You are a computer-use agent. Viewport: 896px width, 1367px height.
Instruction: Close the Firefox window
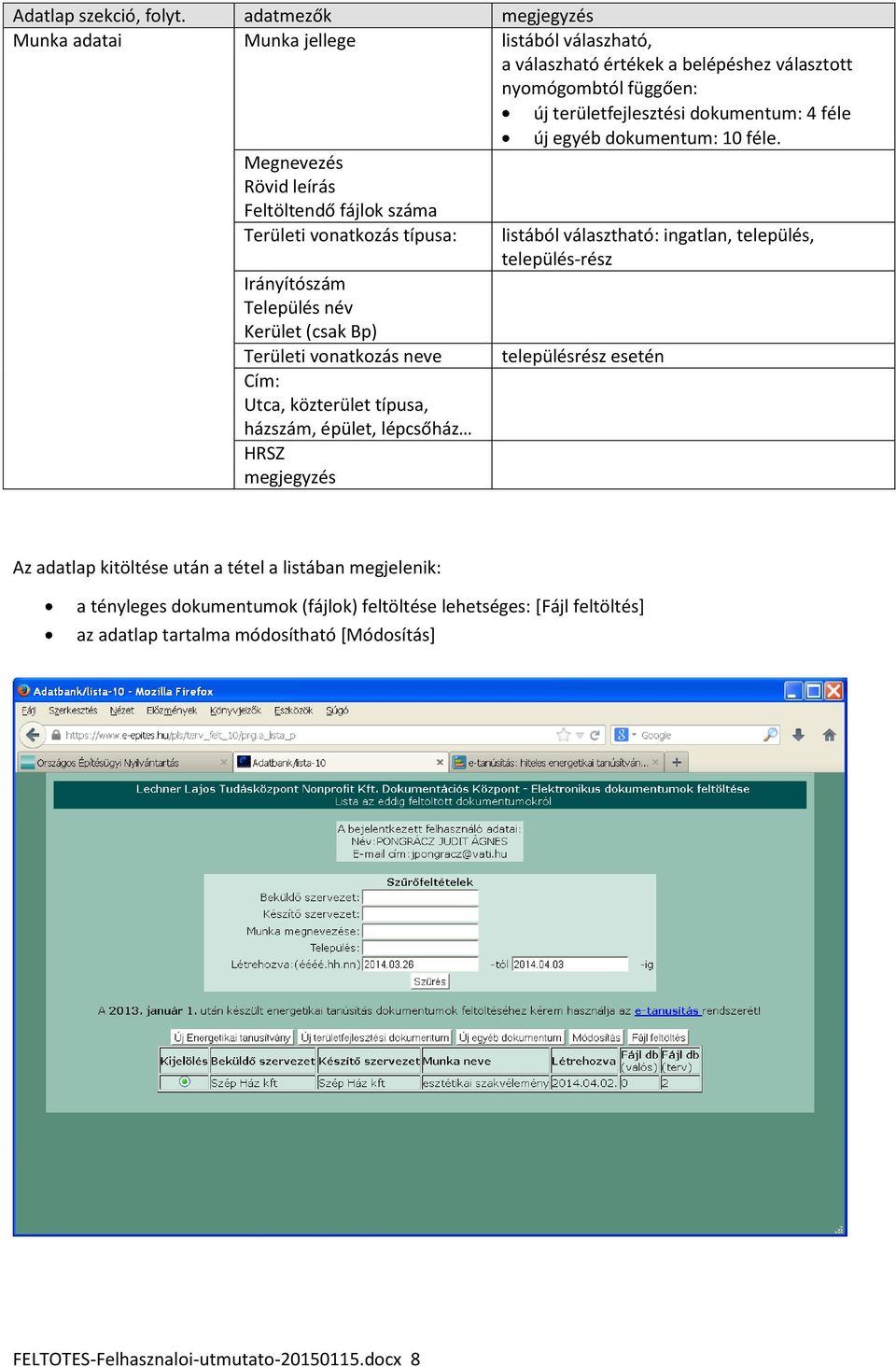click(833, 691)
